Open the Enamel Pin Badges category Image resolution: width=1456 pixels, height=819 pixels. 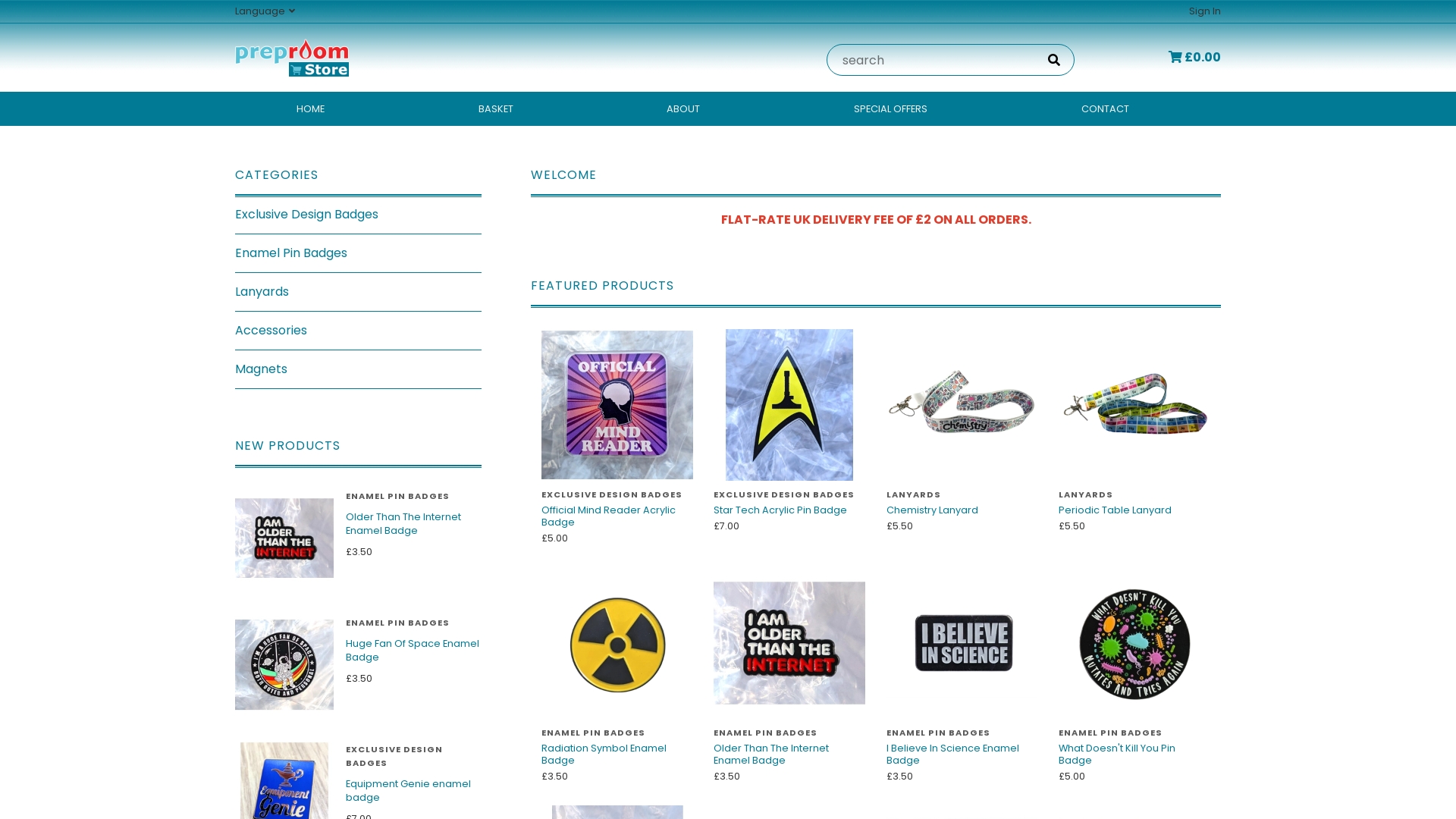(x=291, y=253)
